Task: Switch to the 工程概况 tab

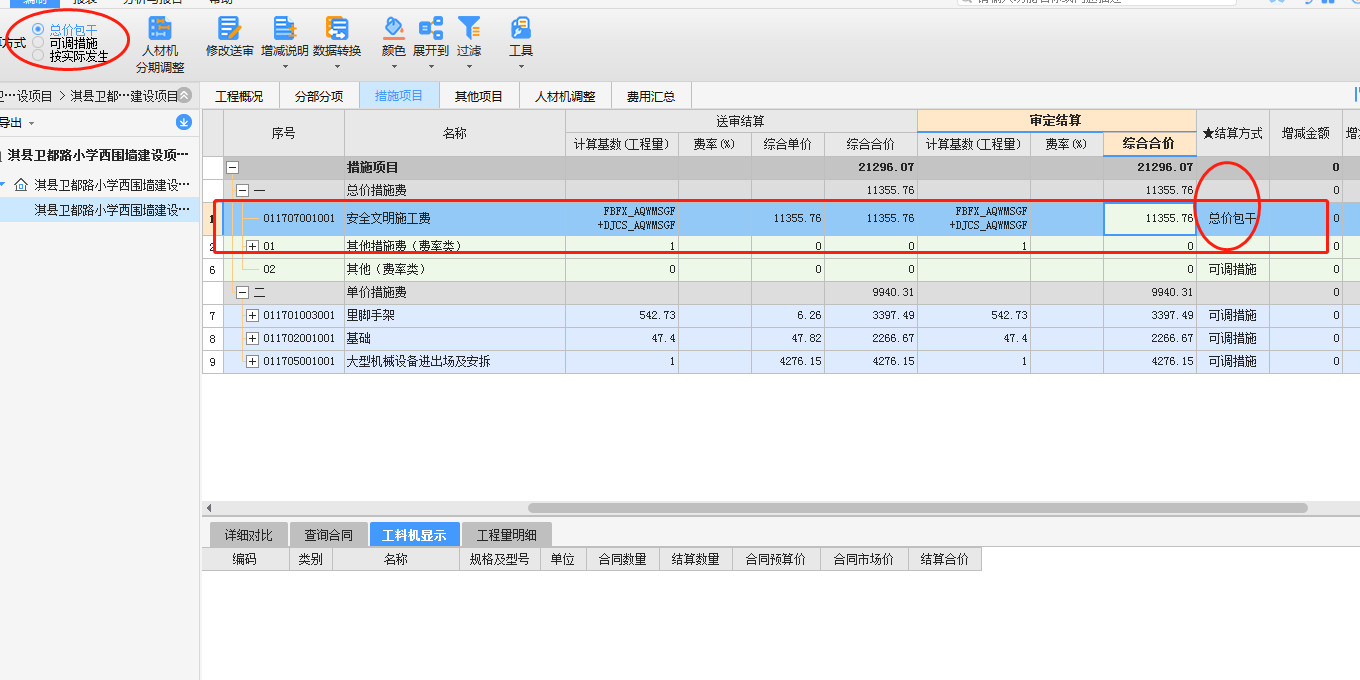Action: point(240,96)
